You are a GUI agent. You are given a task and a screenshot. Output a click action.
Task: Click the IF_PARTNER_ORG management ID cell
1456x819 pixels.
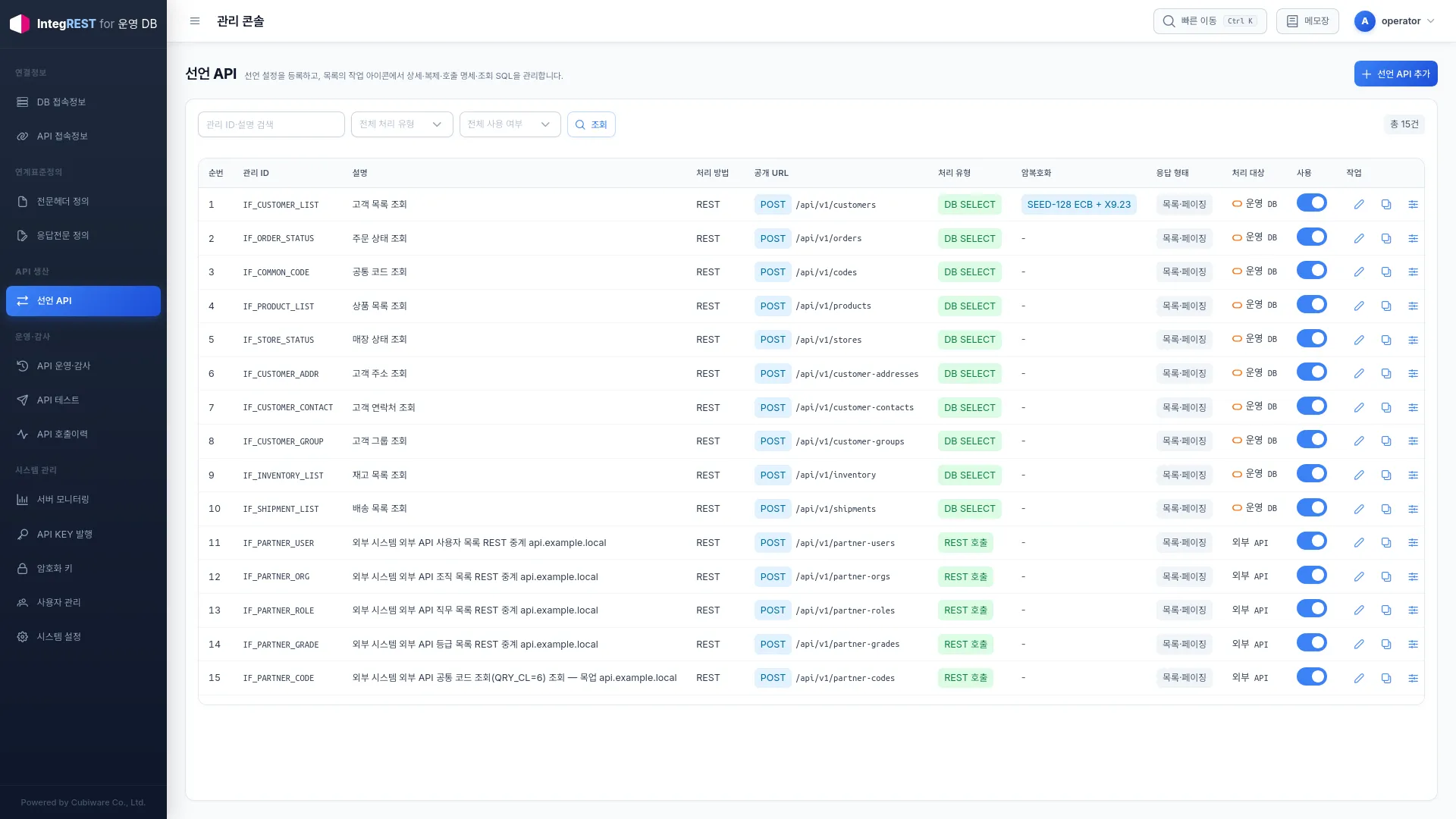(276, 577)
